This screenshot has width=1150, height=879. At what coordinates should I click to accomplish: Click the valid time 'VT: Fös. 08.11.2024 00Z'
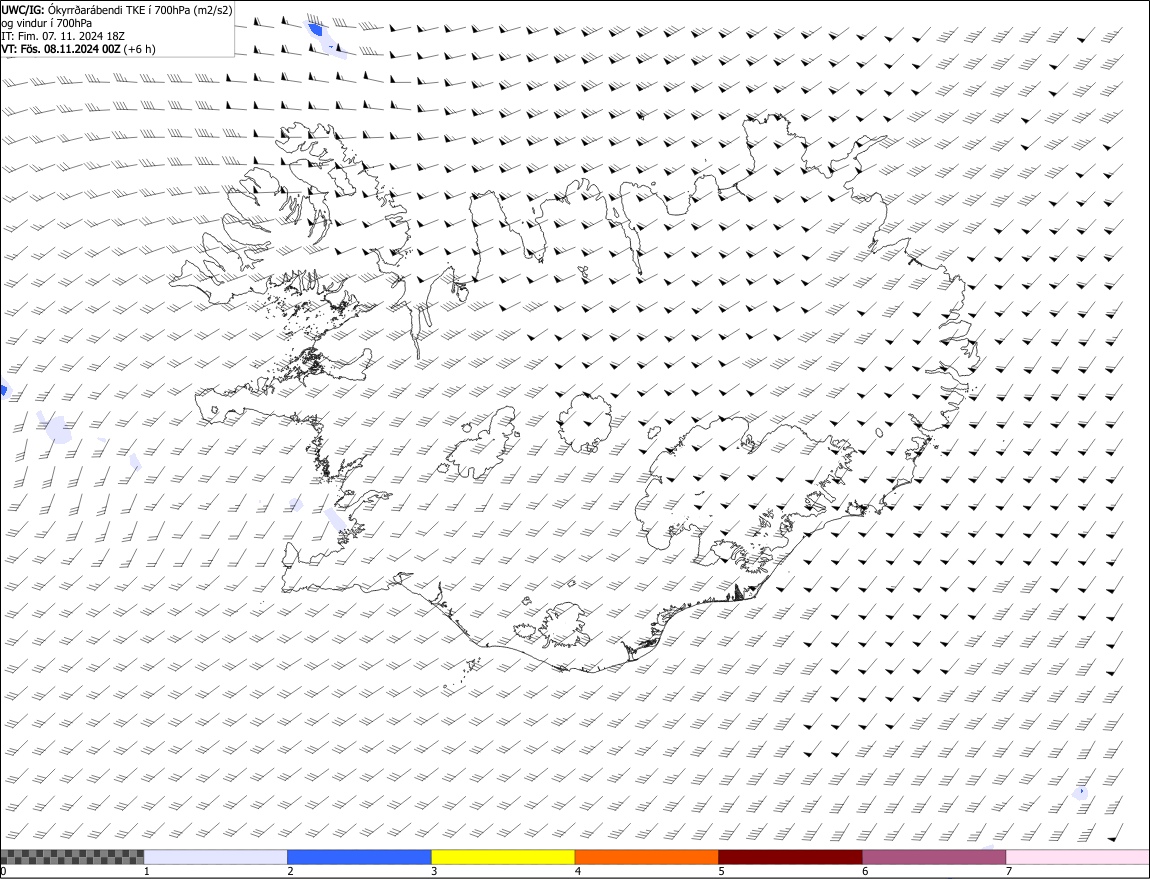click(x=60, y=49)
